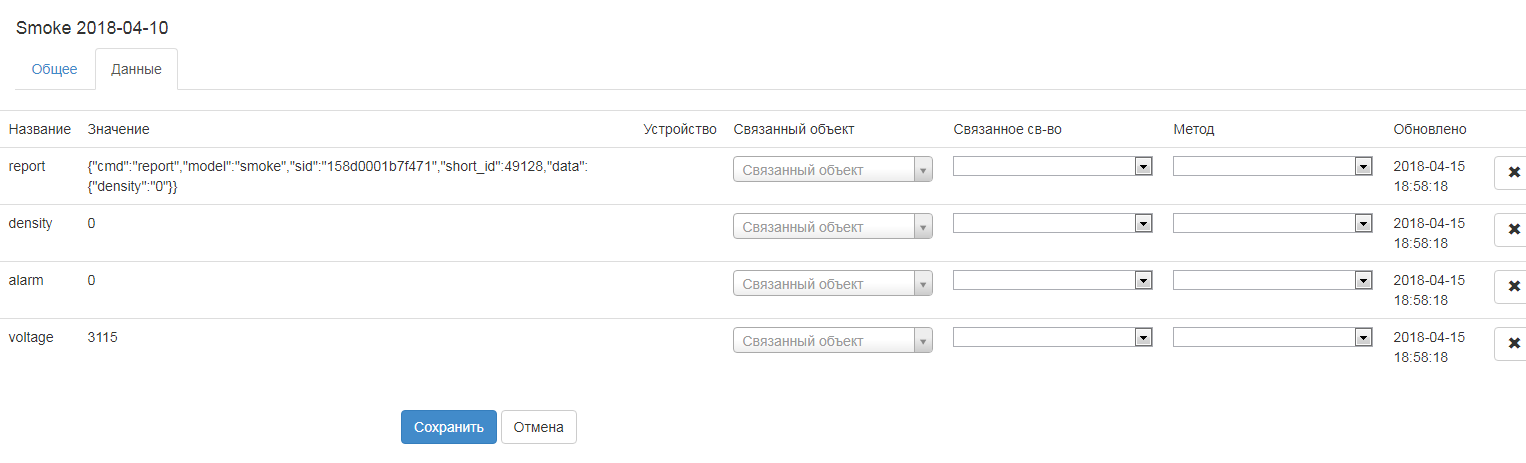Open linked object dropdown for report row
Viewport: 1526px width, 463px height.
click(832, 170)
